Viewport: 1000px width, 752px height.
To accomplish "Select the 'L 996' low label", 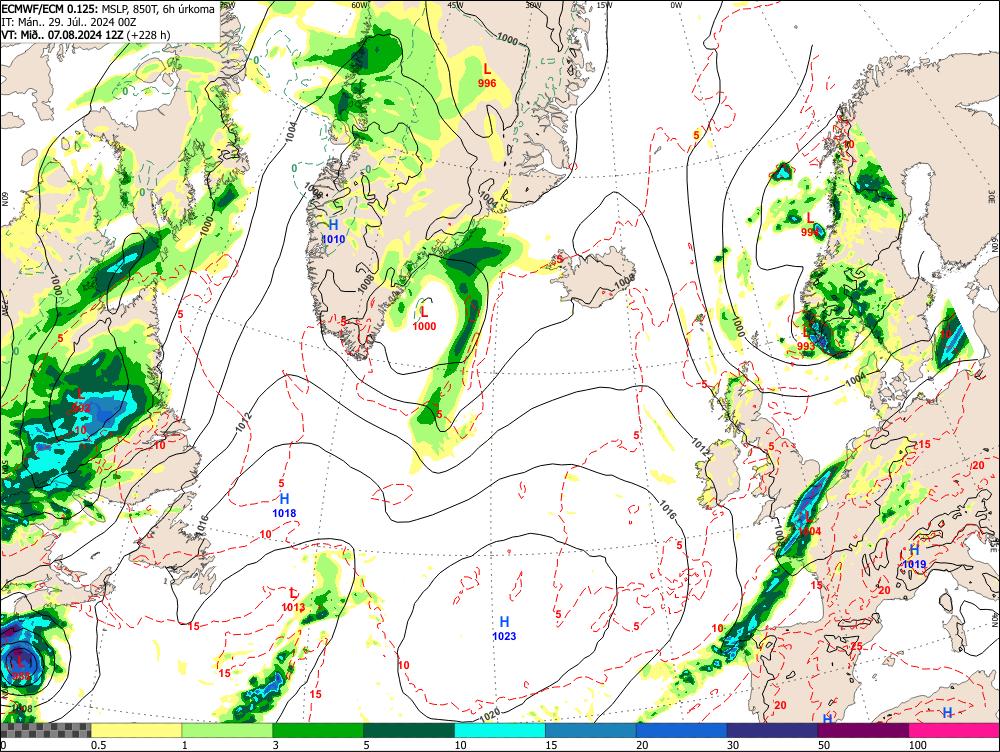I will pos(487,75).
